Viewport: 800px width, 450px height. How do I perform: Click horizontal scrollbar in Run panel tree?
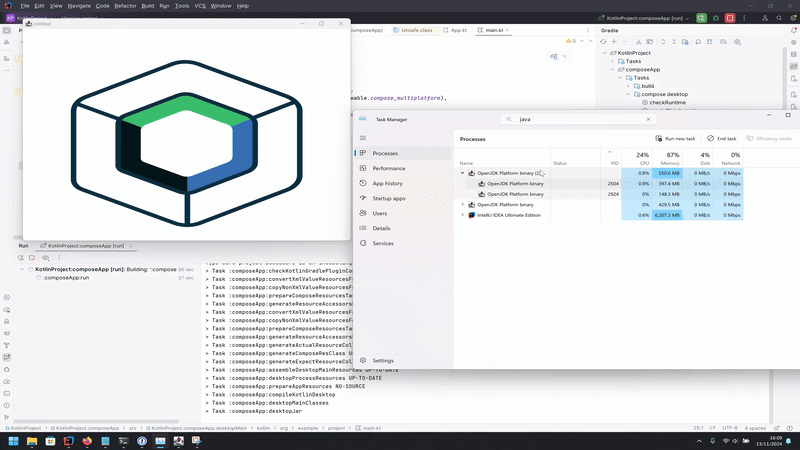pos(96,421)
